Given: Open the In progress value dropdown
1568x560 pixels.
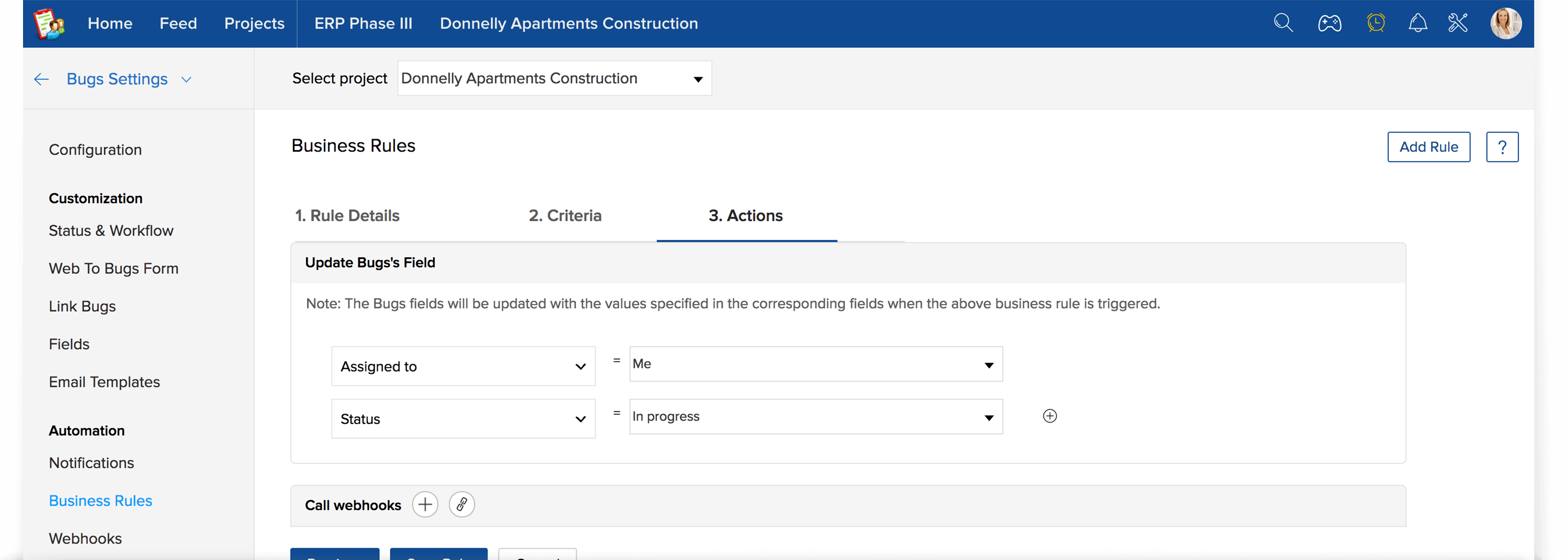Looking at the screenshot, I should coord(816,417).
